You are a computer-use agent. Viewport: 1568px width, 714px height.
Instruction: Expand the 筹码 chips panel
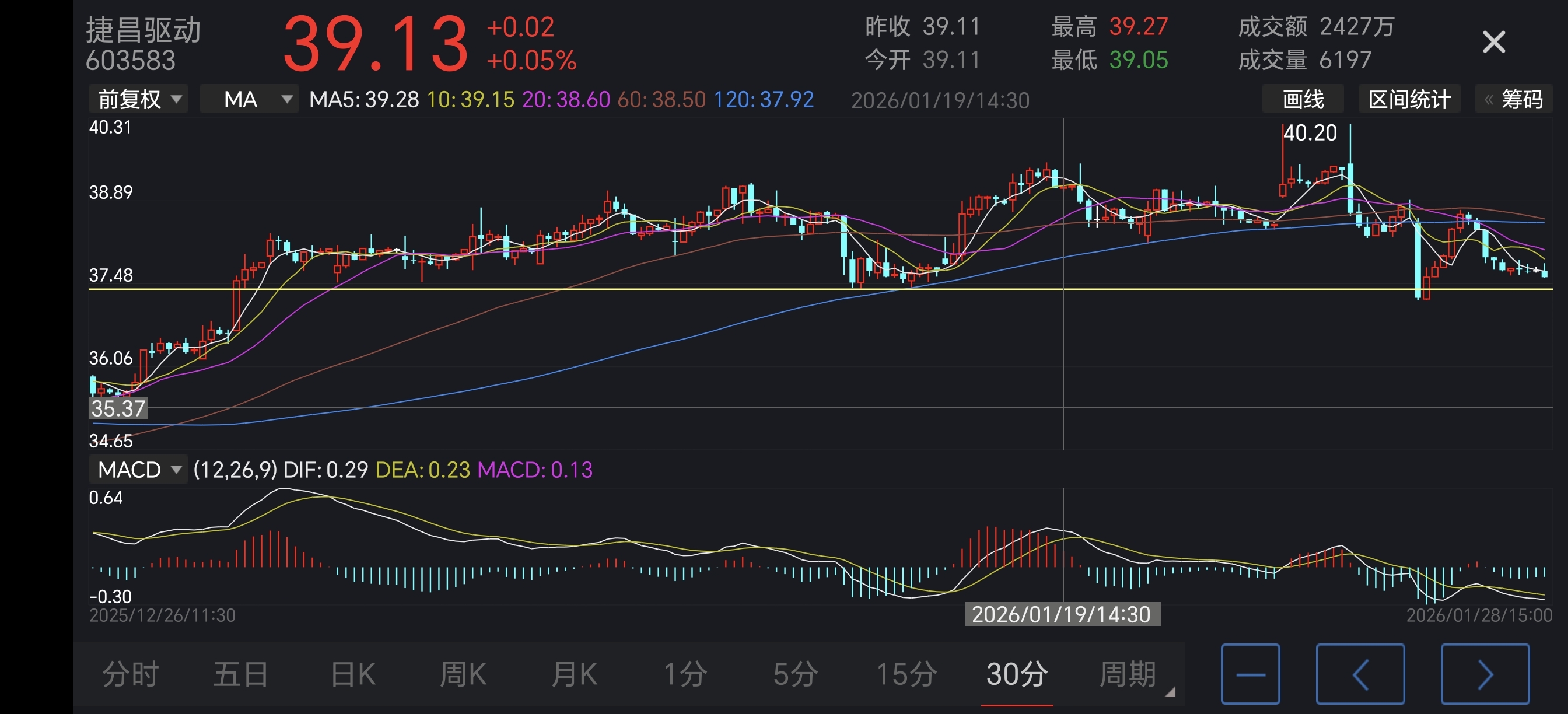(1513, 99)
